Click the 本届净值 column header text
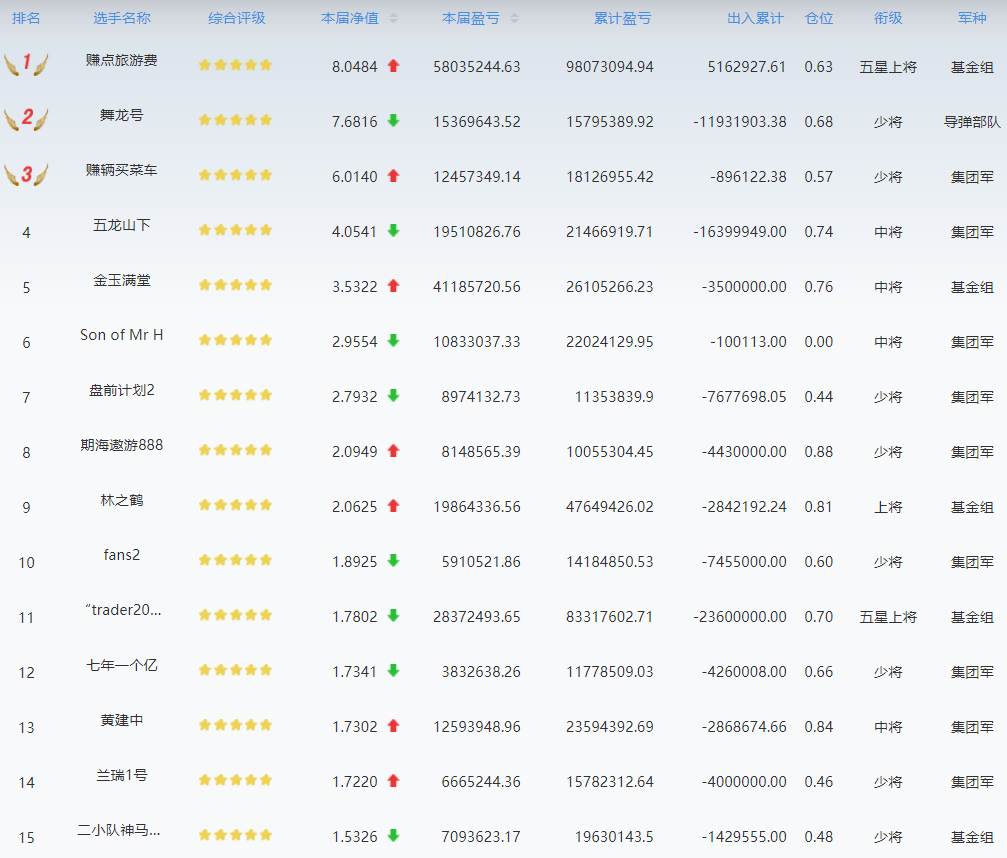Screen dimensions: 1007x858 pyautogui.click(x=350, y=19)
